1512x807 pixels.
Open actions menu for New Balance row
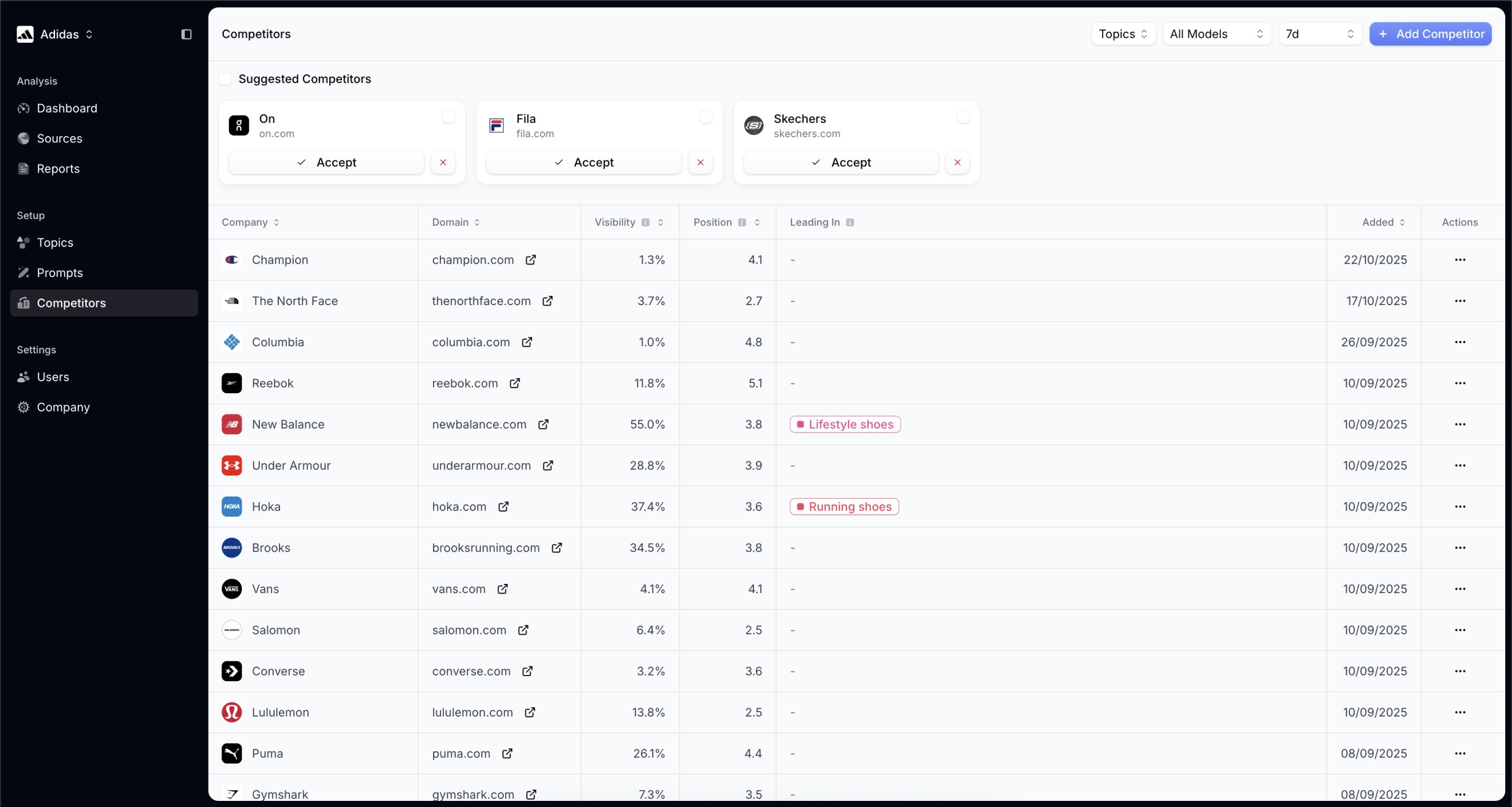[x=1460, y=424]
